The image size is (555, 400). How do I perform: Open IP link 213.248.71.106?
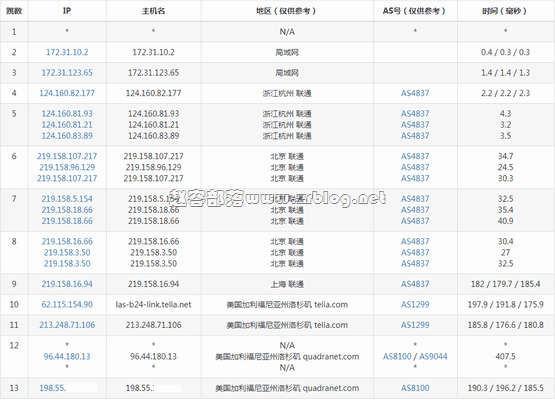pos(67,325)
